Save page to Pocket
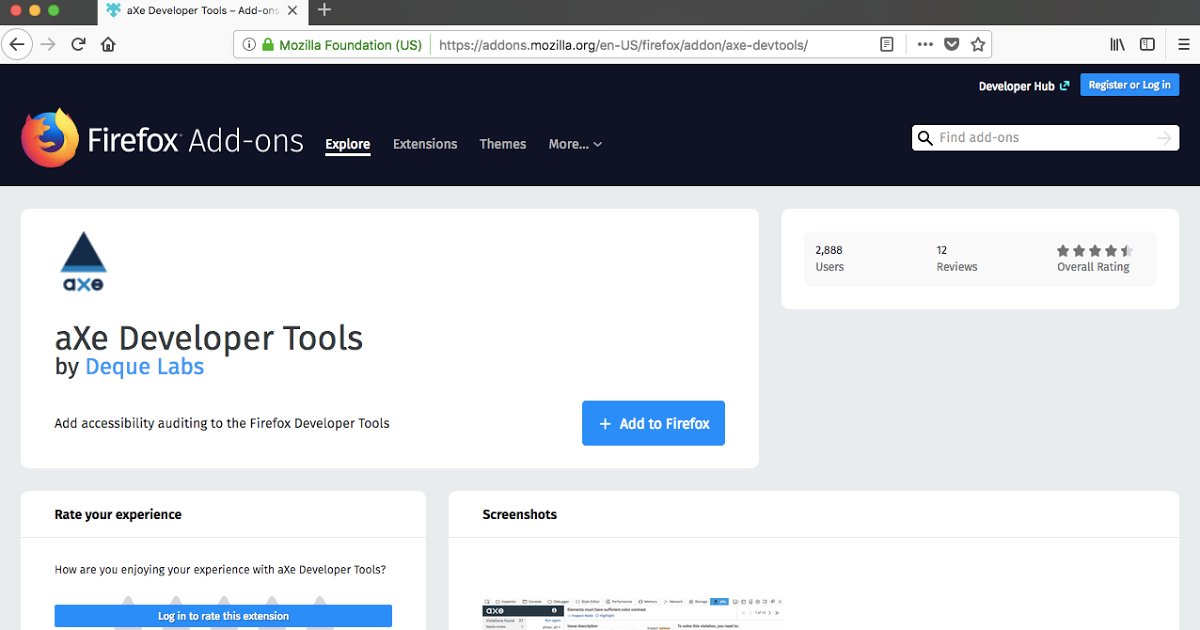The width and height of the screenshot is (1200, 630). point(952,45)
